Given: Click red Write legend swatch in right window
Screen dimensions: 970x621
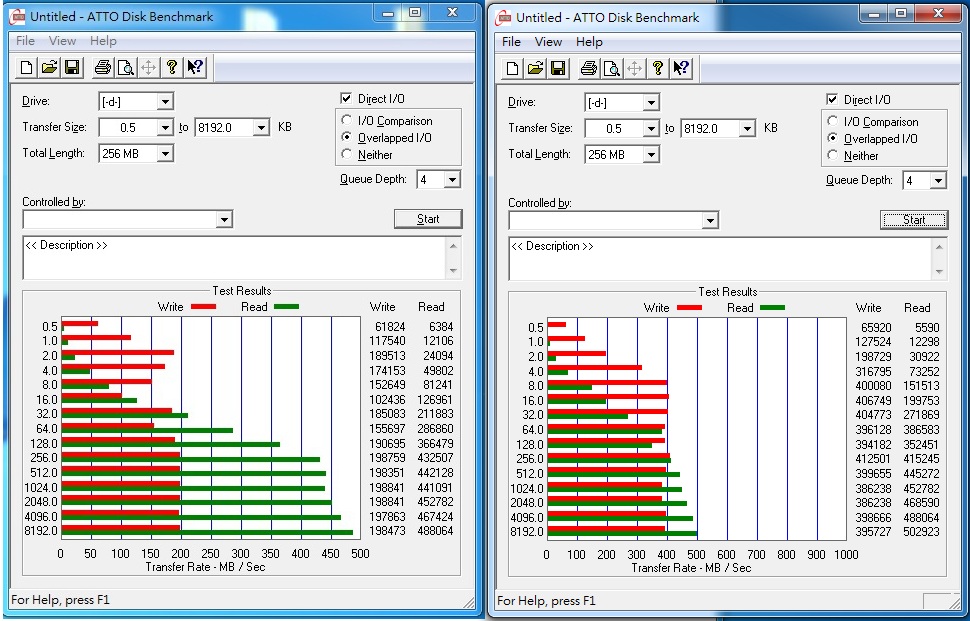Looking at the screenshot, I should pos(689,308).
